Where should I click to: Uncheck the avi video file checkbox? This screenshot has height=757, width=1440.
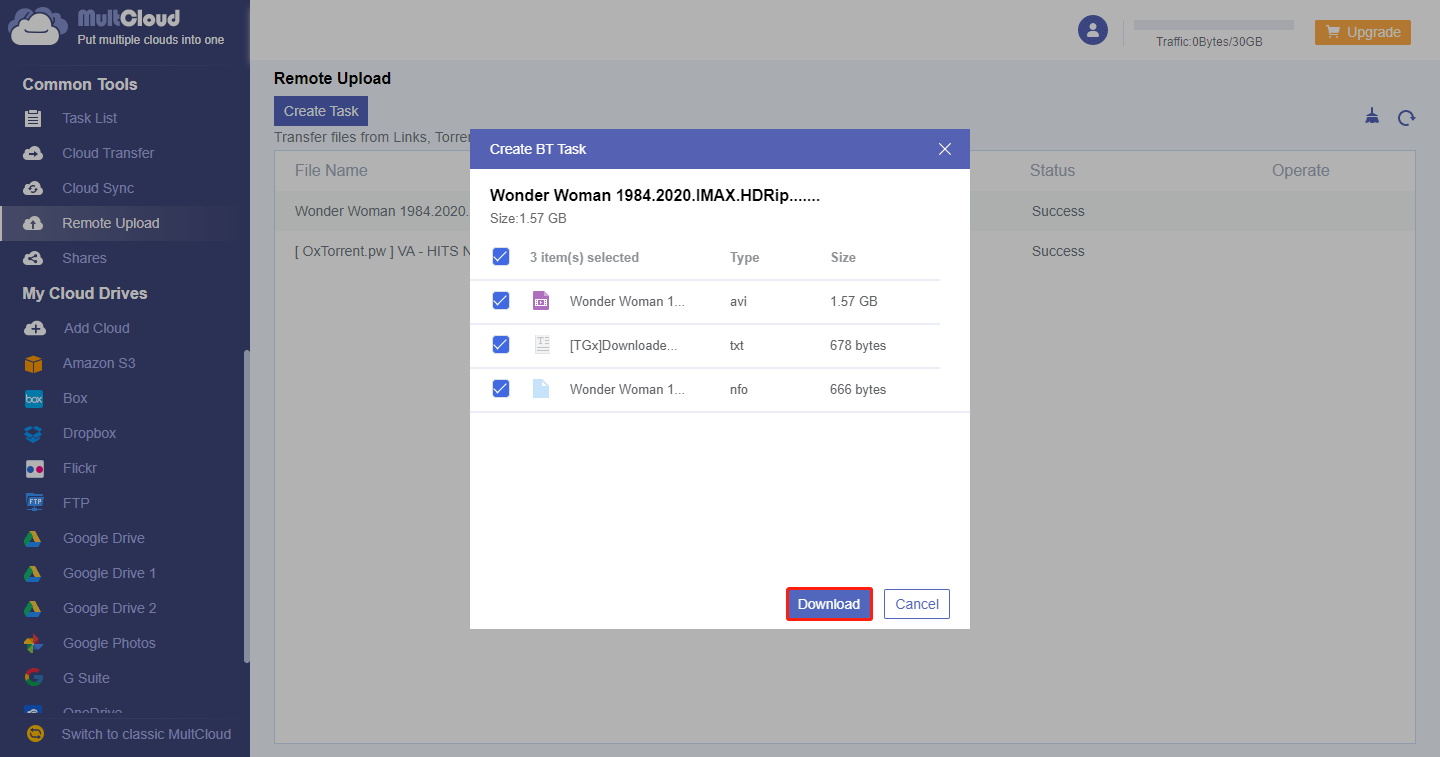tap(501, 301)
